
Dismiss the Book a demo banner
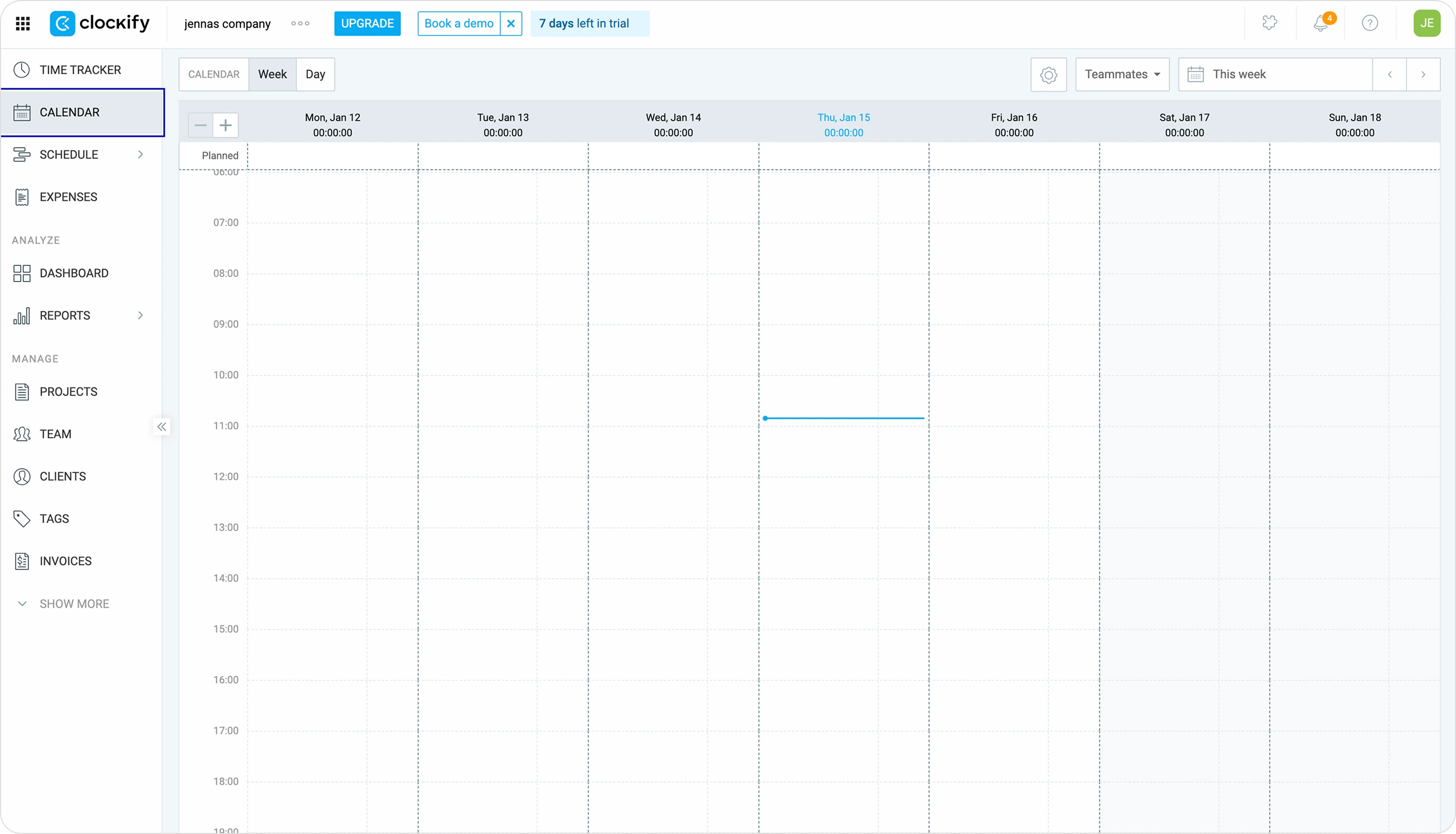pyautogui.click(x=511, y=23)
